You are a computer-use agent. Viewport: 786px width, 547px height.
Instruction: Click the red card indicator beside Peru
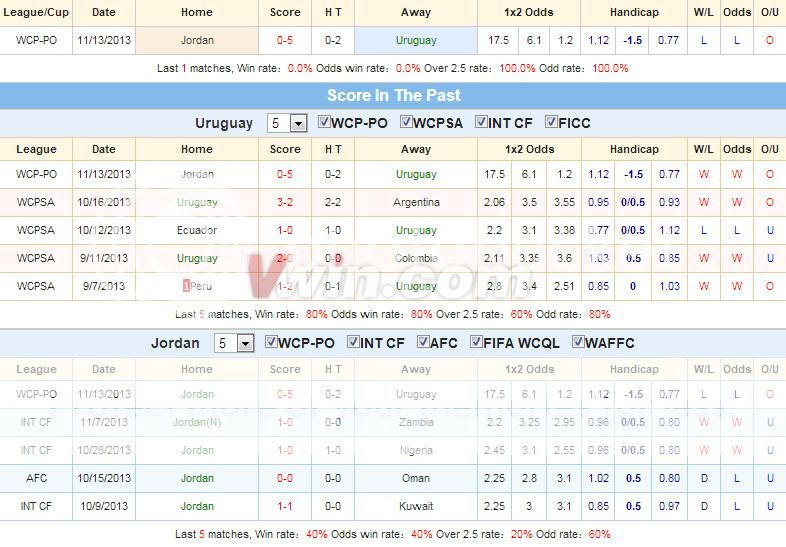coord(186,286)
